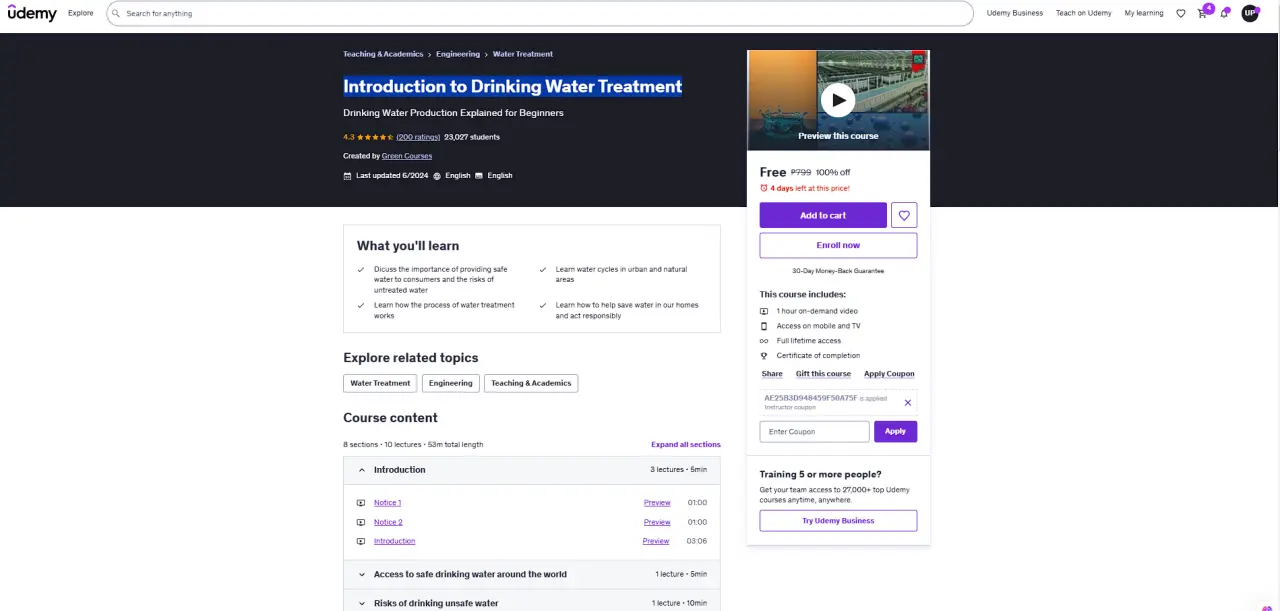This screenshot has width=1280, height=611.
Task: Select the Engineering topic tag
Action: coord(451,383)
